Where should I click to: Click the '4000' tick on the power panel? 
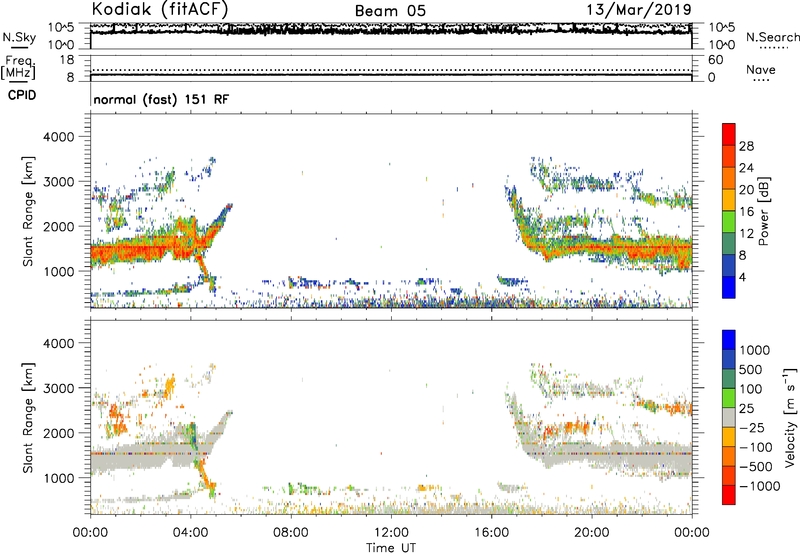pos(59,137)
